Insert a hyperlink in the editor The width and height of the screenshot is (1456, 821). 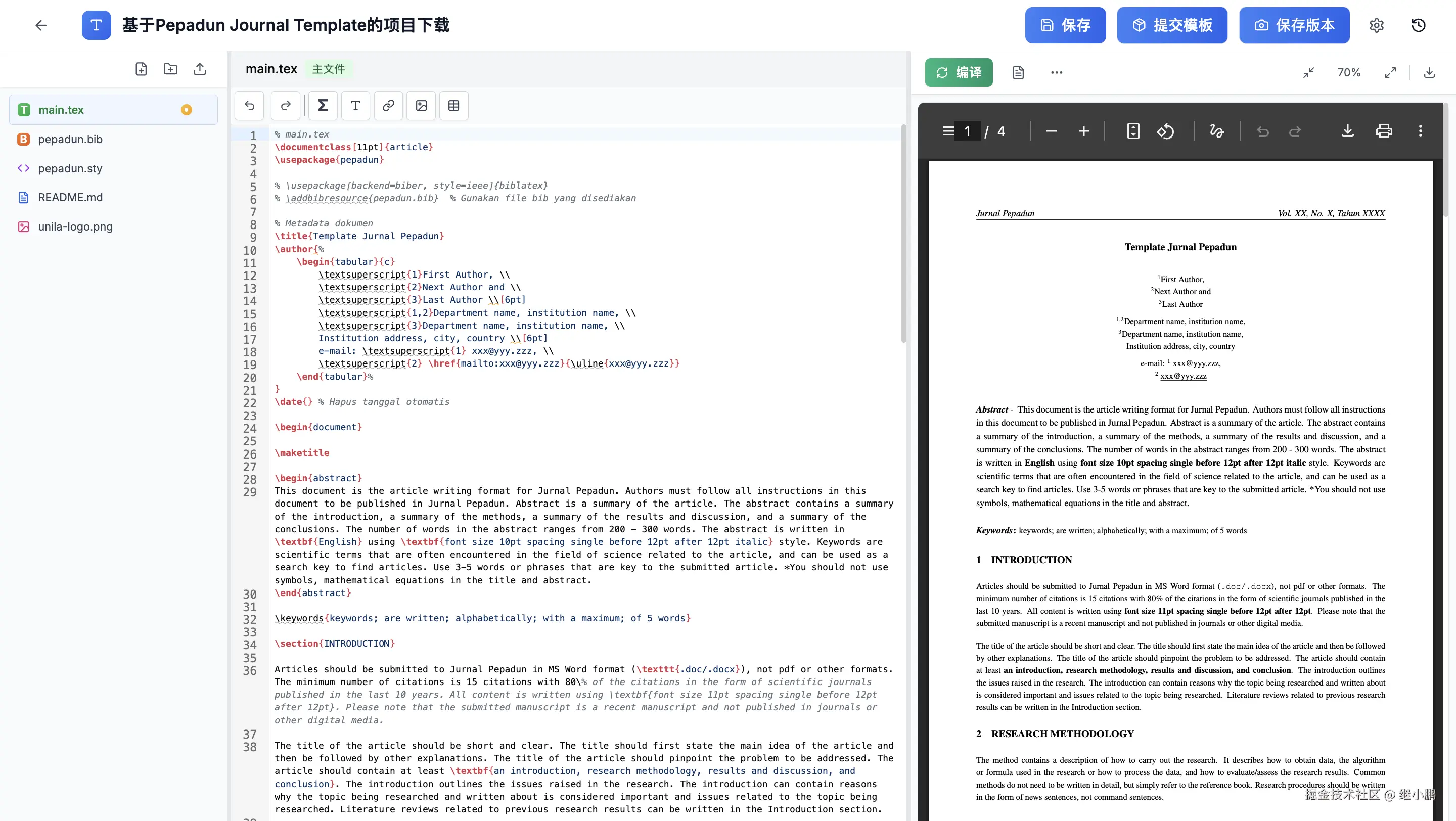point(388,106)
